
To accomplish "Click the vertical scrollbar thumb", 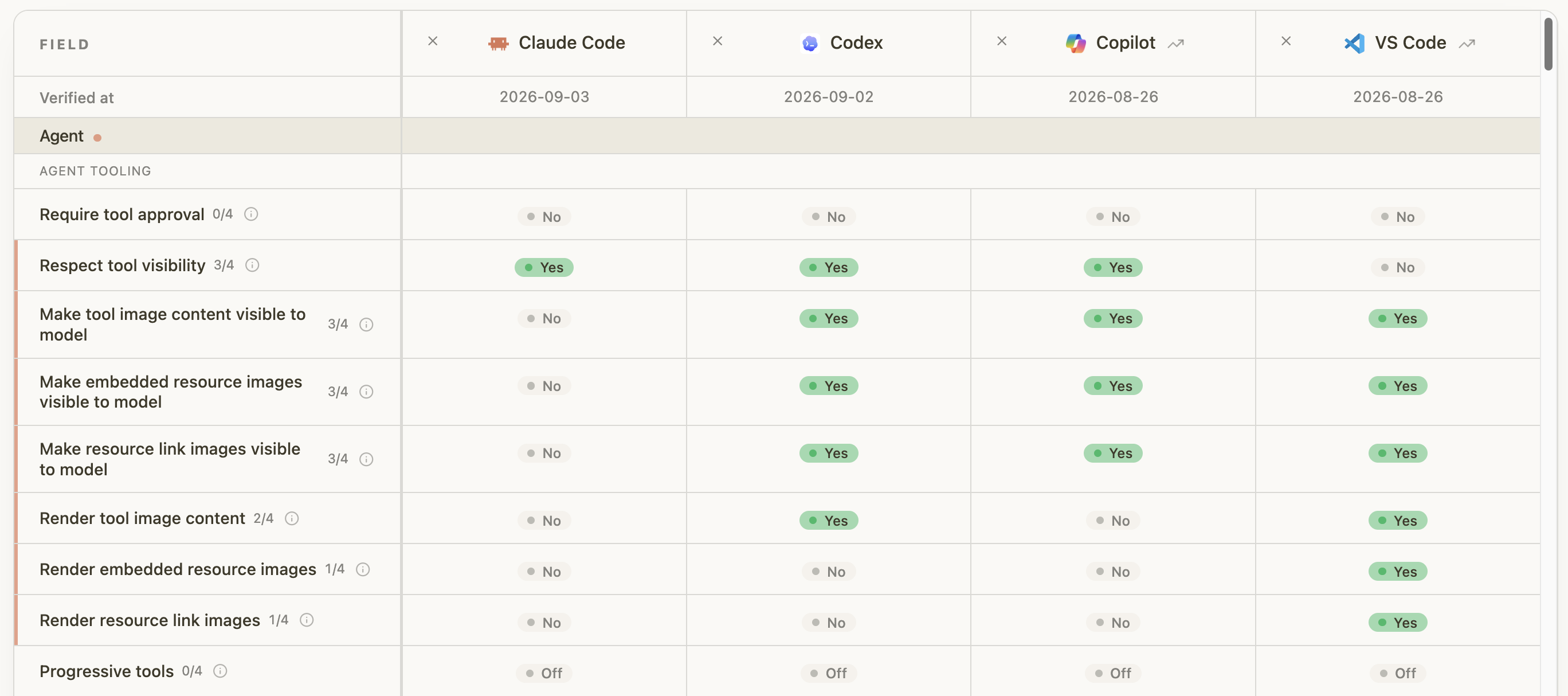I will tap(1548, 44).
